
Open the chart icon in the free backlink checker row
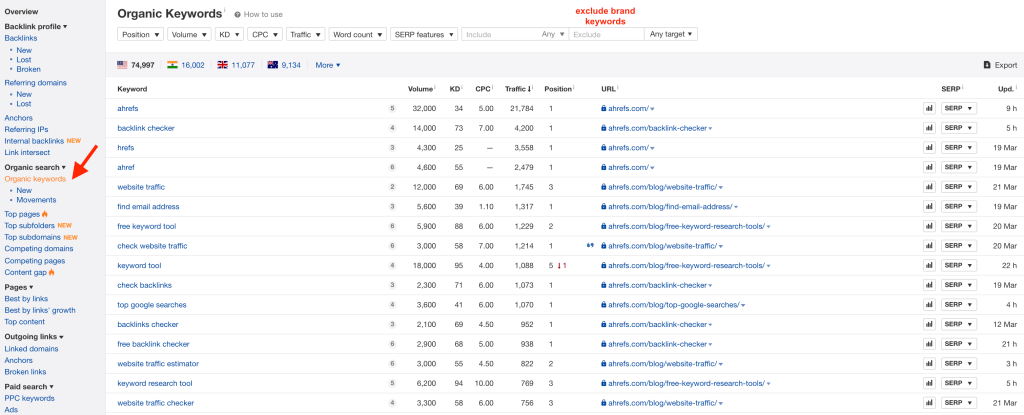[929, 344]
